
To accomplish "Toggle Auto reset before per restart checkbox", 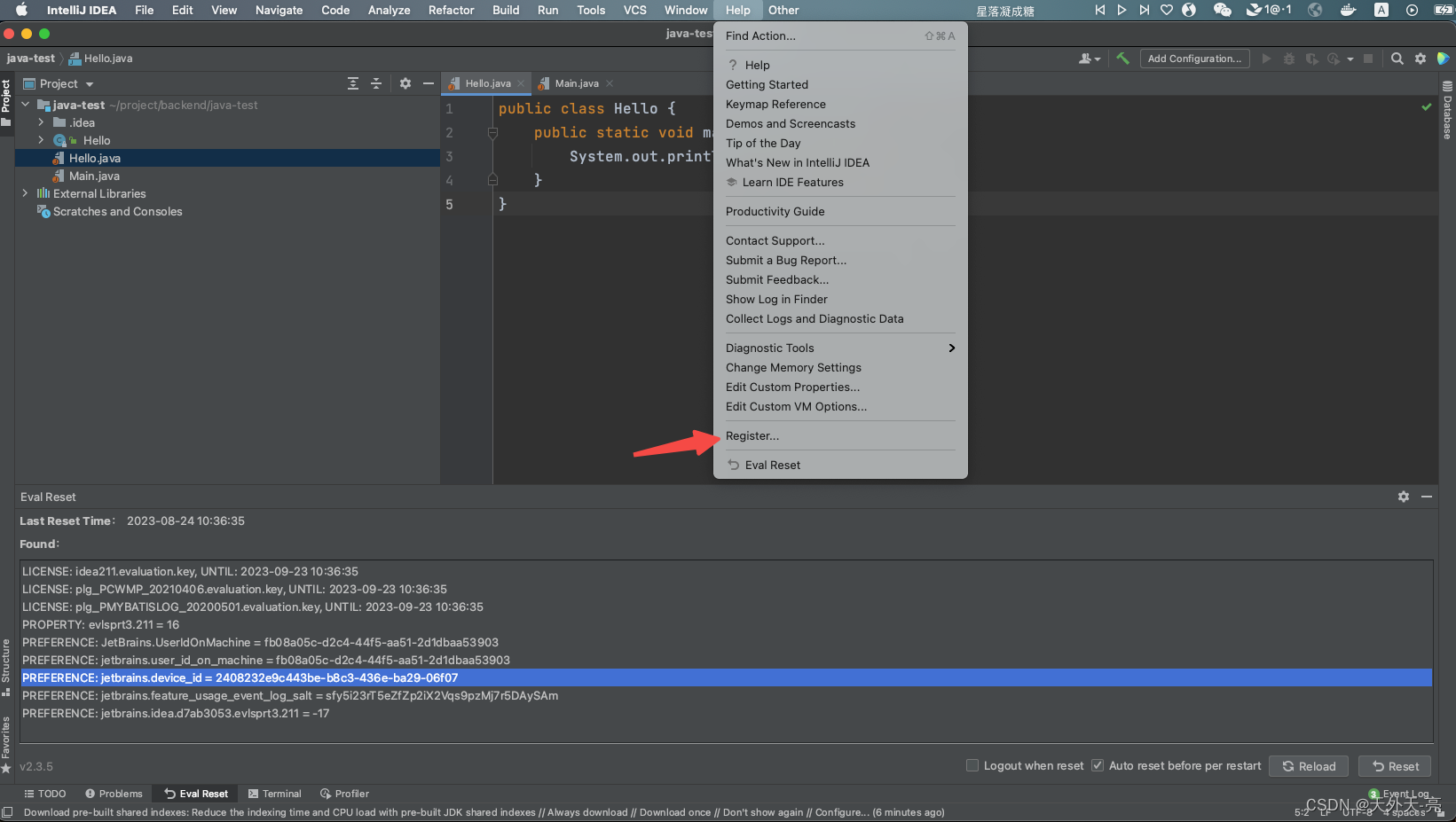I will [1098, 765].
